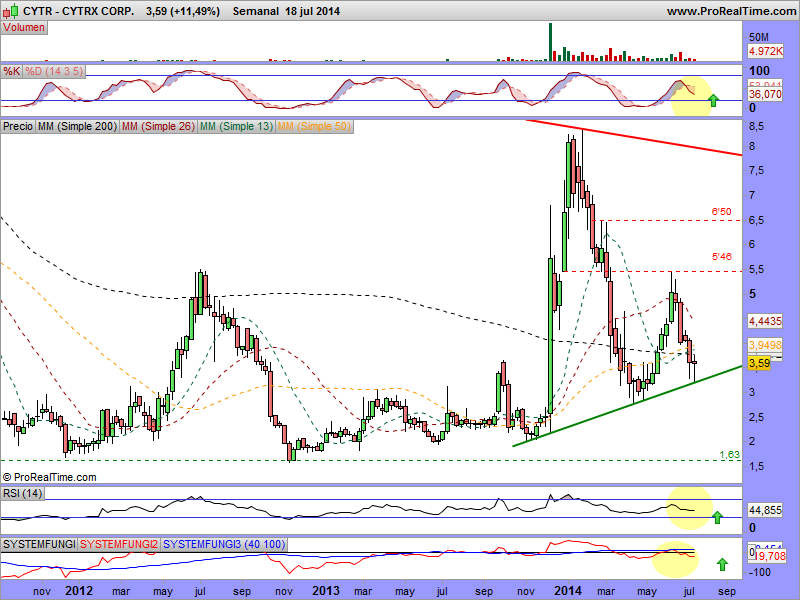Click the yellow 3,59 current price tag

click(759, 363)
